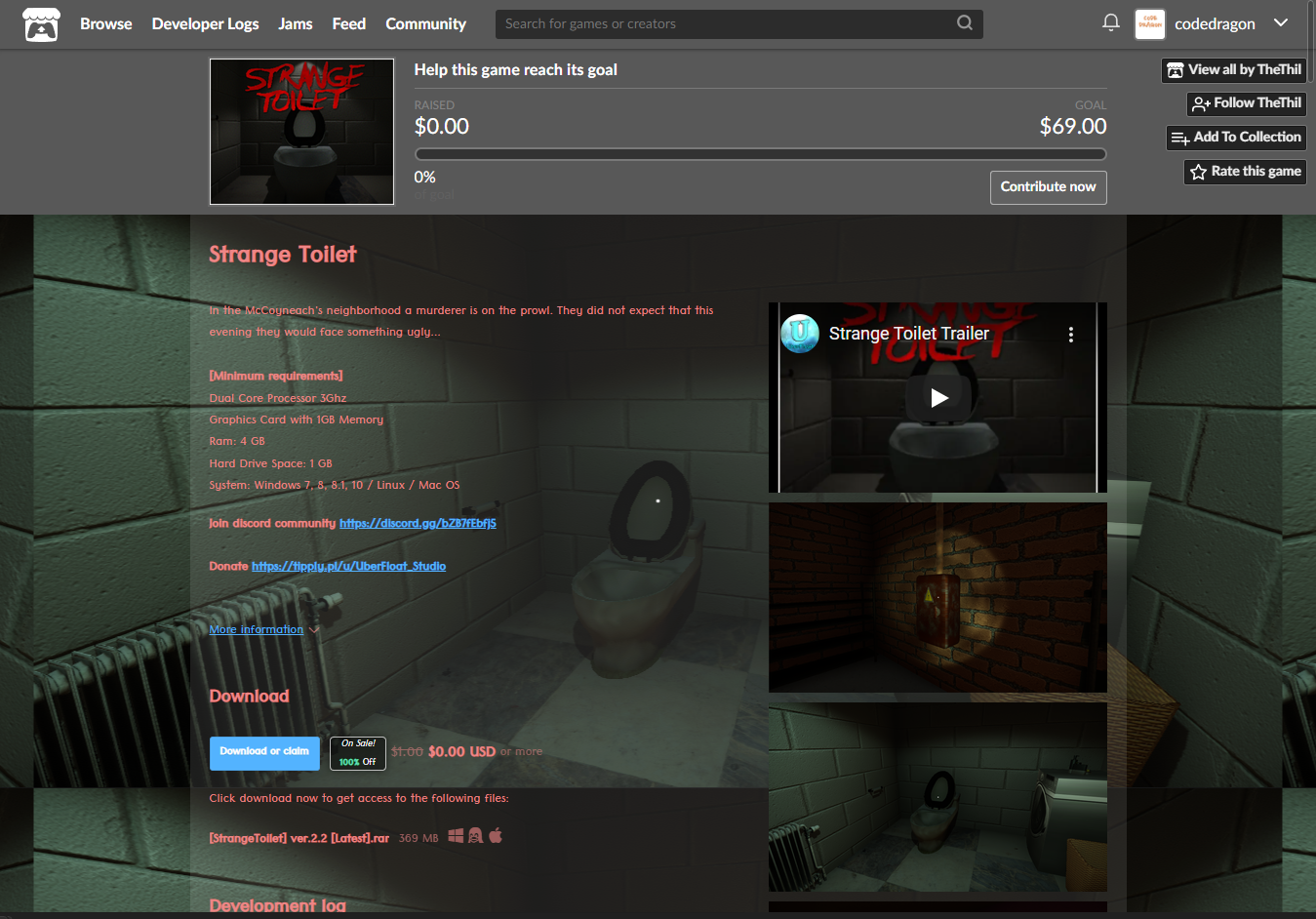Open the Feed page
Viewport: 1316px width, 919px height.
(x=348, y=23)
